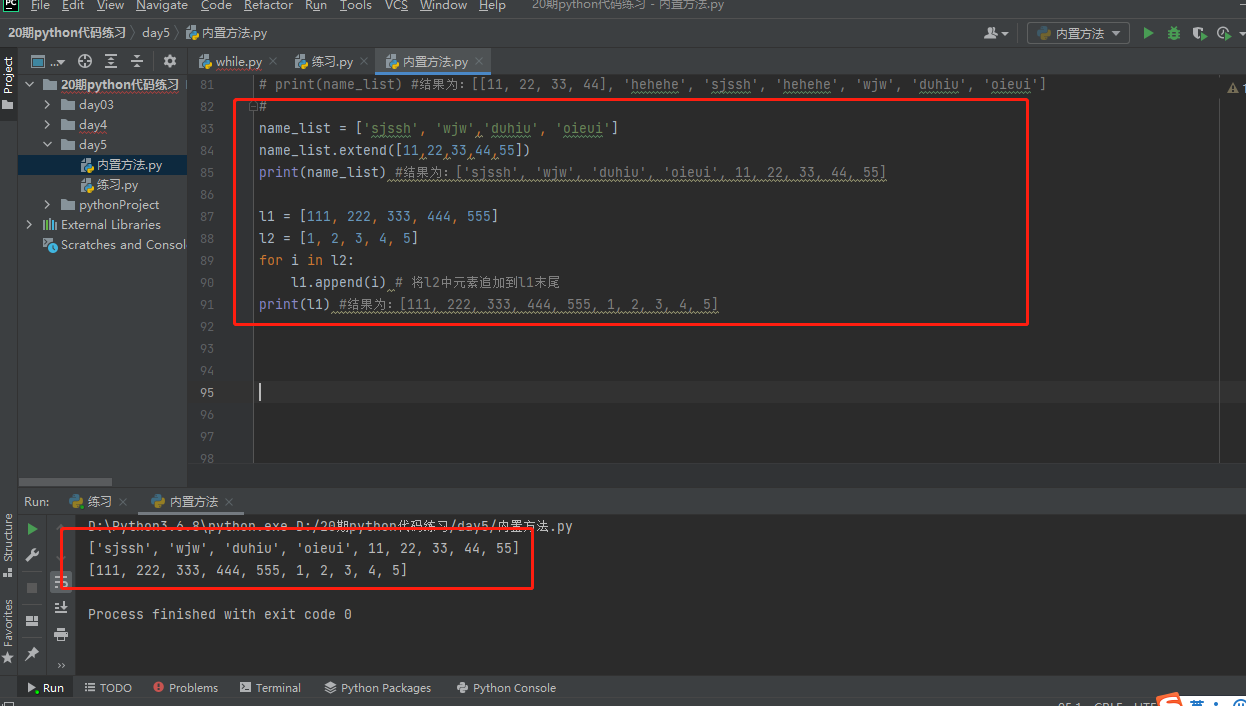Open the Problems tool window

[185, 688]
